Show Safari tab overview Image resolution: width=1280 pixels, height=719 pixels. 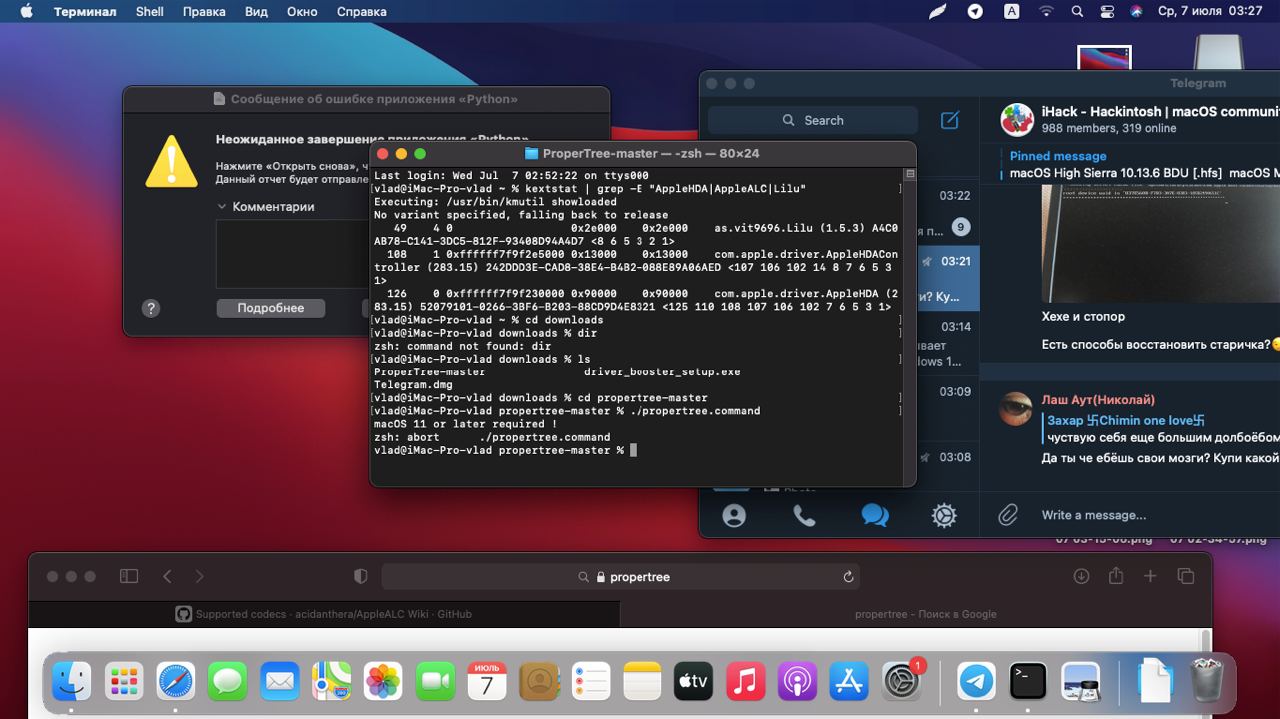(1186, 576)
